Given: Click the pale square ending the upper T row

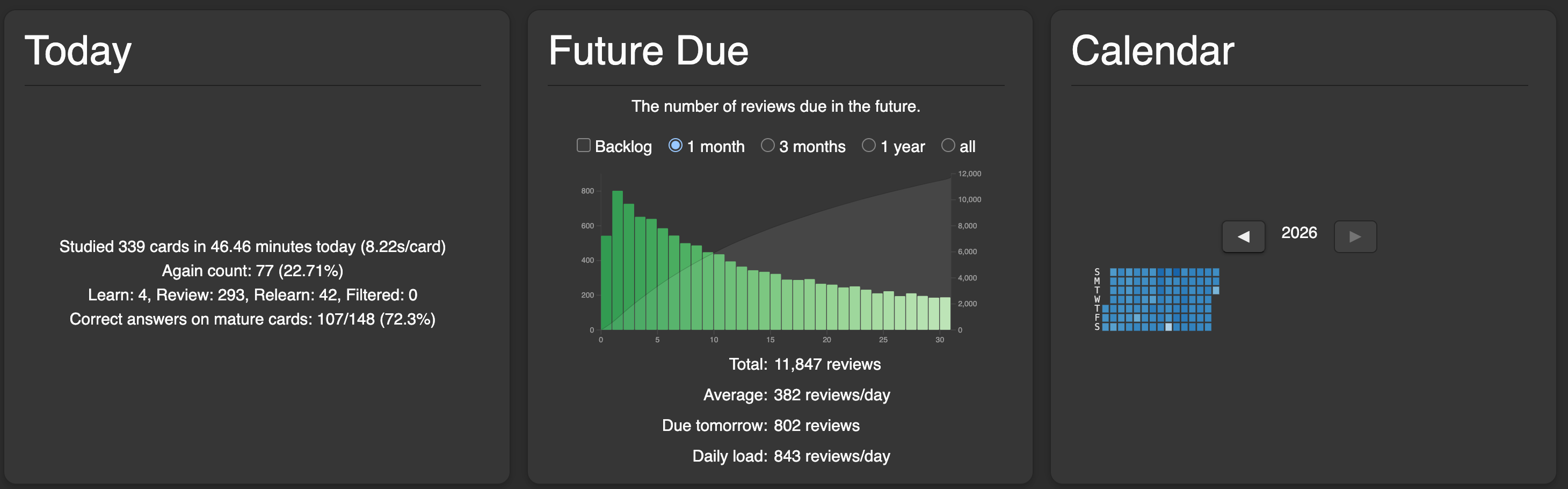Looking at the screenshot, I should (1216, 291).
